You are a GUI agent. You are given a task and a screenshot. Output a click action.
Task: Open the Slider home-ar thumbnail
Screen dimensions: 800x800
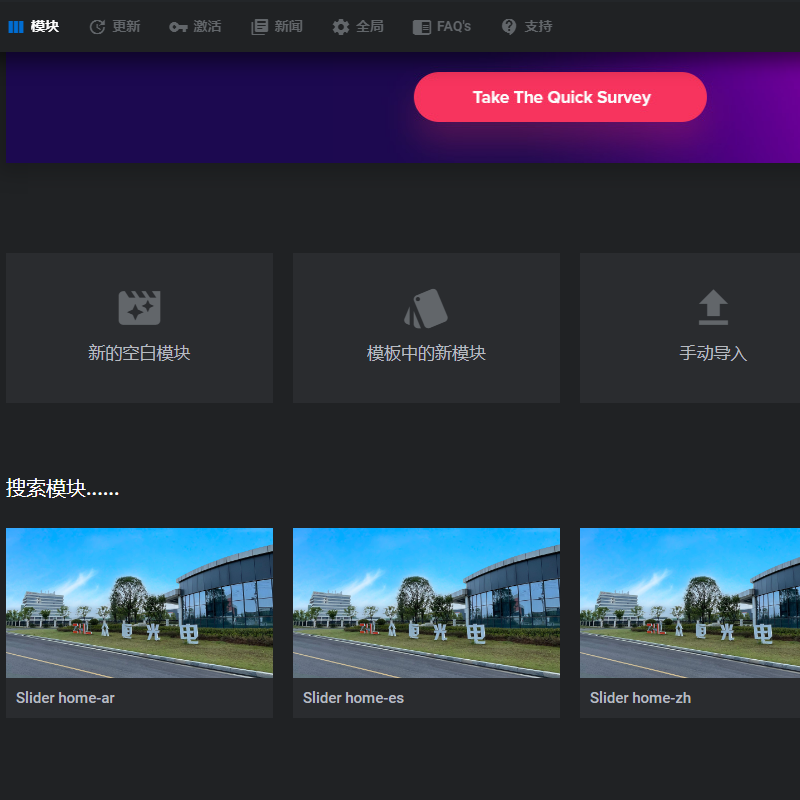click(139, 603)
